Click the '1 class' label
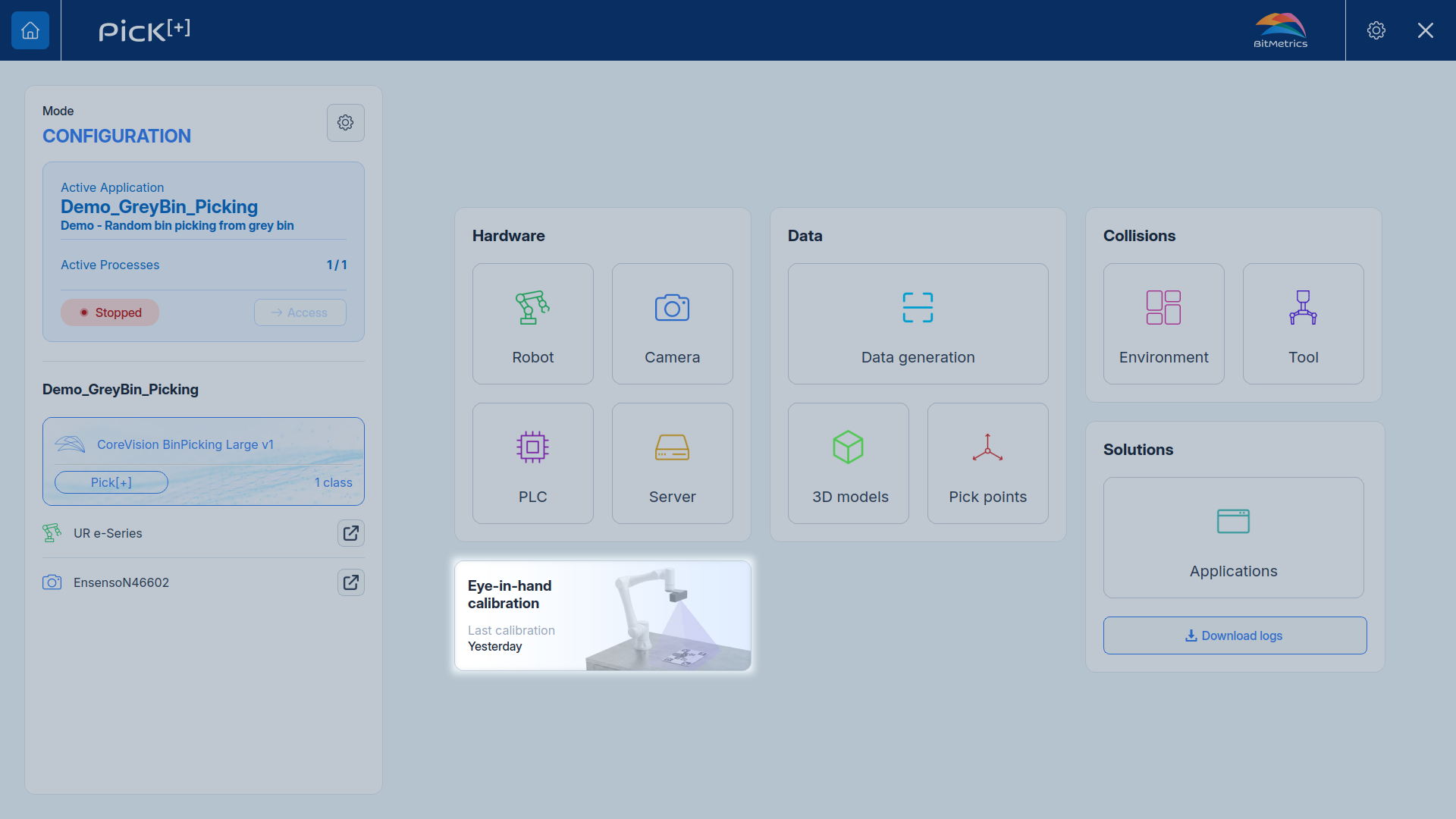Image resolution: width=1456 pixels, height=819 pixels. point(334,482)
